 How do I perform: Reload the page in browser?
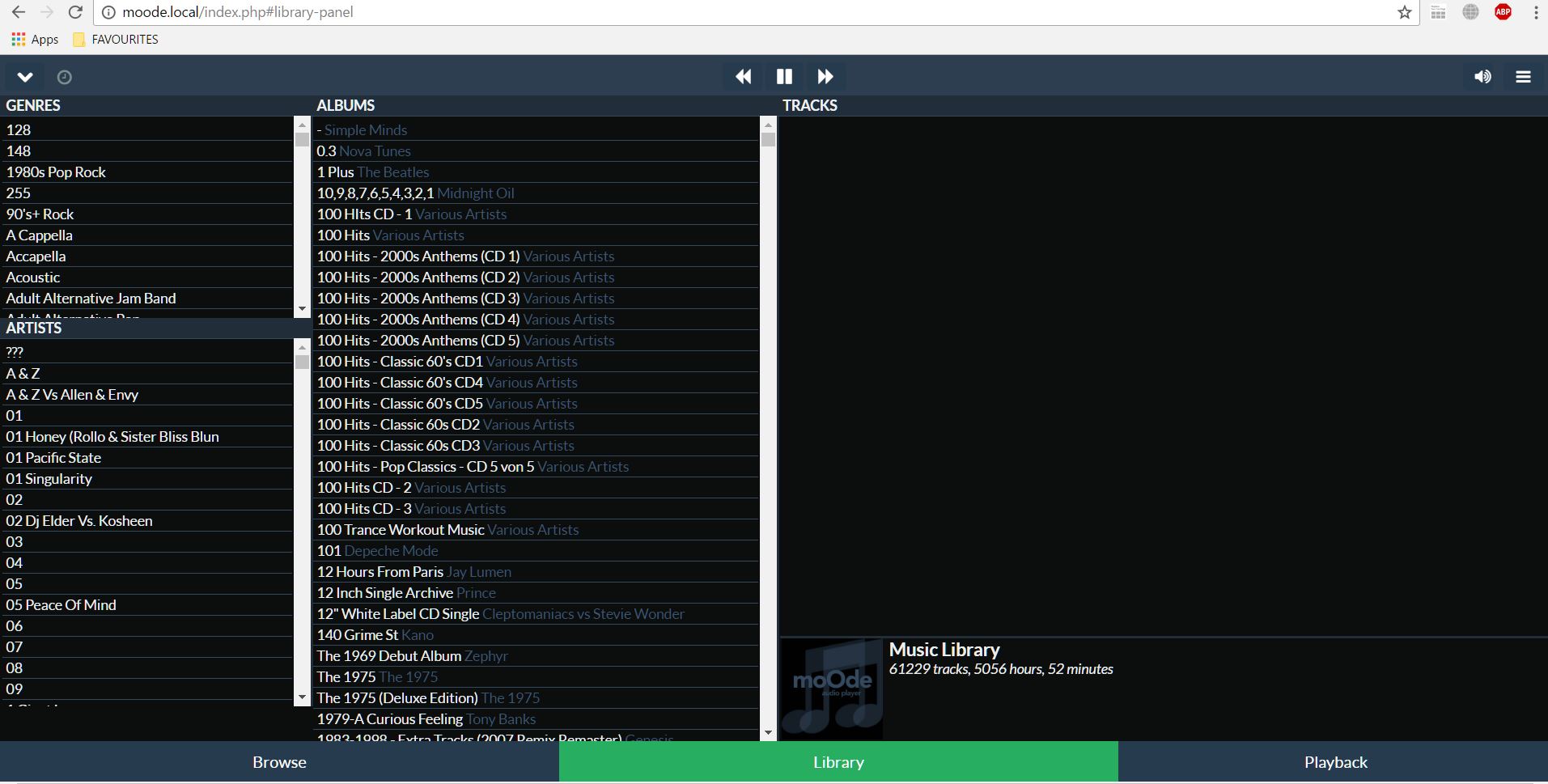75,12
